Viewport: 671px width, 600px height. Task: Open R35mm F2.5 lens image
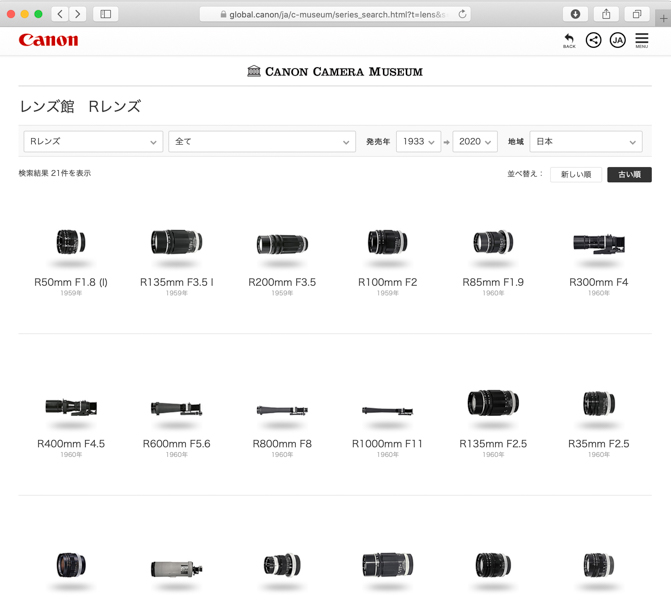(599, 404)
